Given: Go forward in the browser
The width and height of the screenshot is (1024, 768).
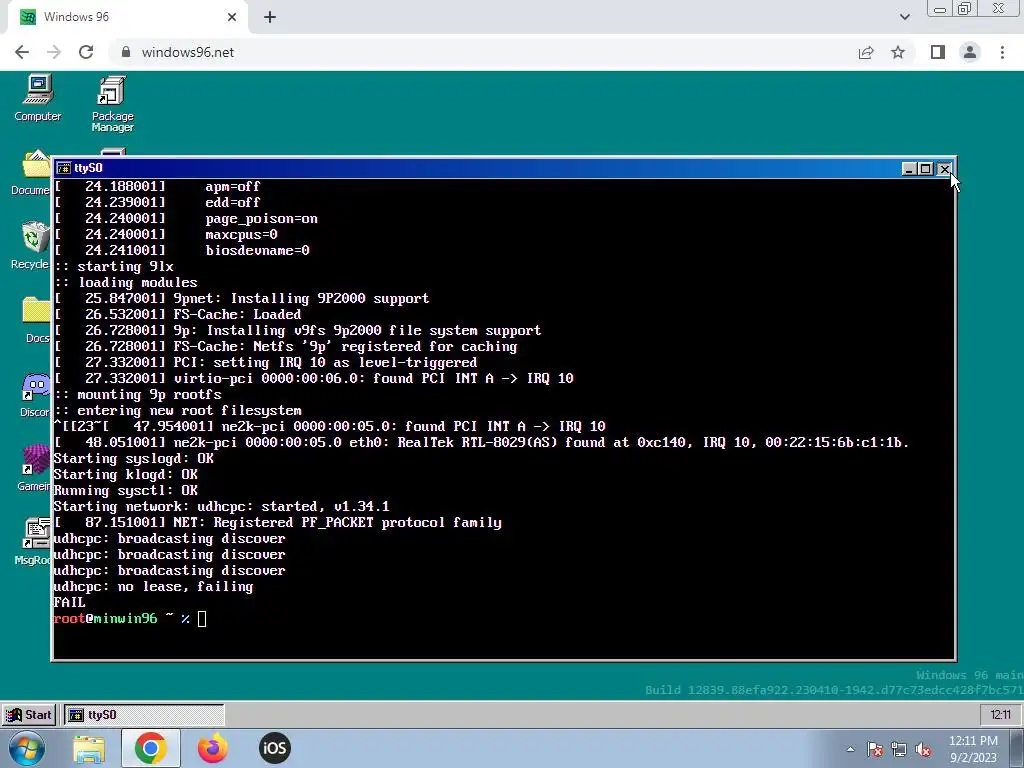Looking at the screenshot, I should click(x=54, y=52).
